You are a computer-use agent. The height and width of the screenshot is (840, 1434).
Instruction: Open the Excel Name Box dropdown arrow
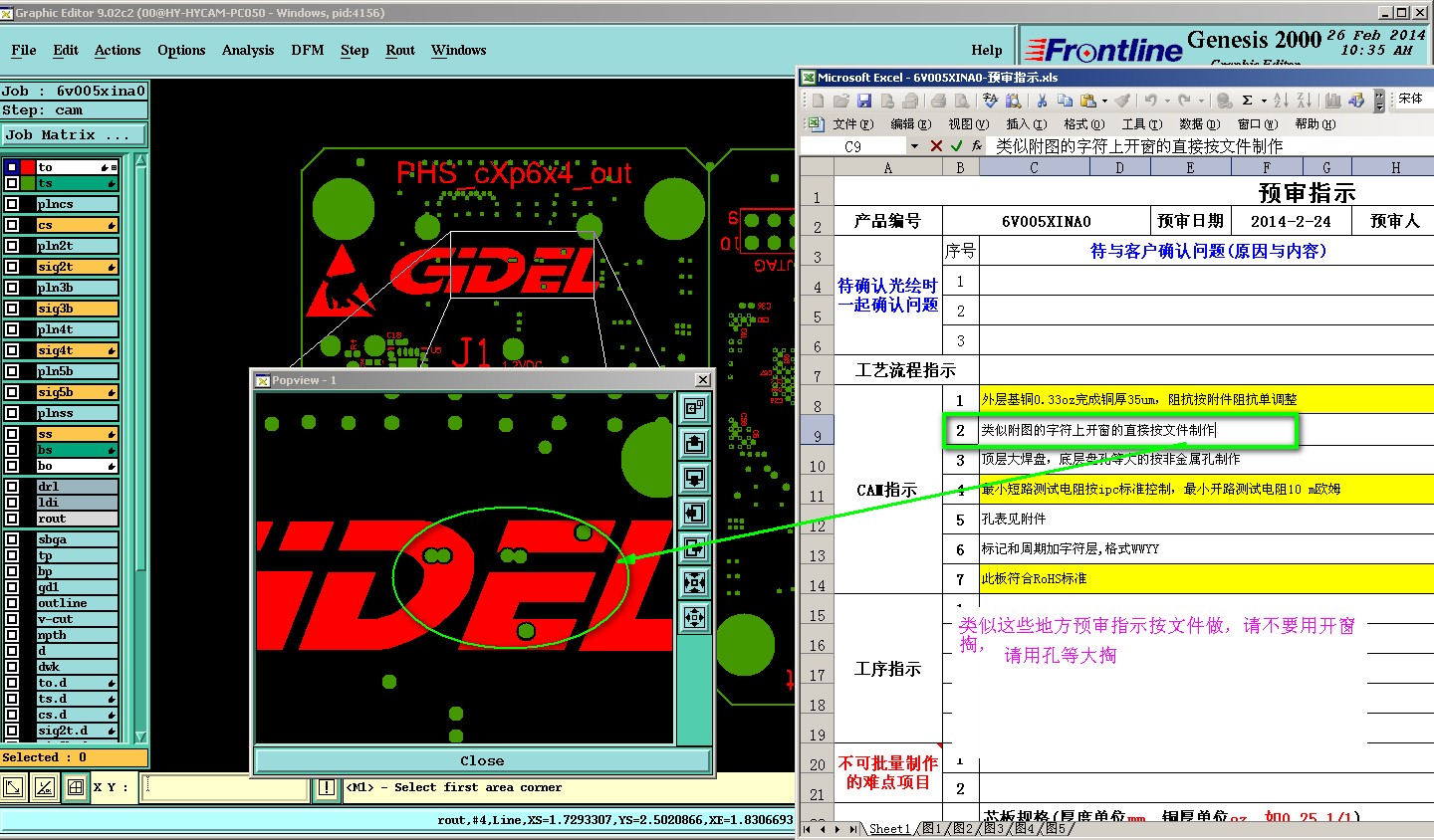tap(914, 146)
